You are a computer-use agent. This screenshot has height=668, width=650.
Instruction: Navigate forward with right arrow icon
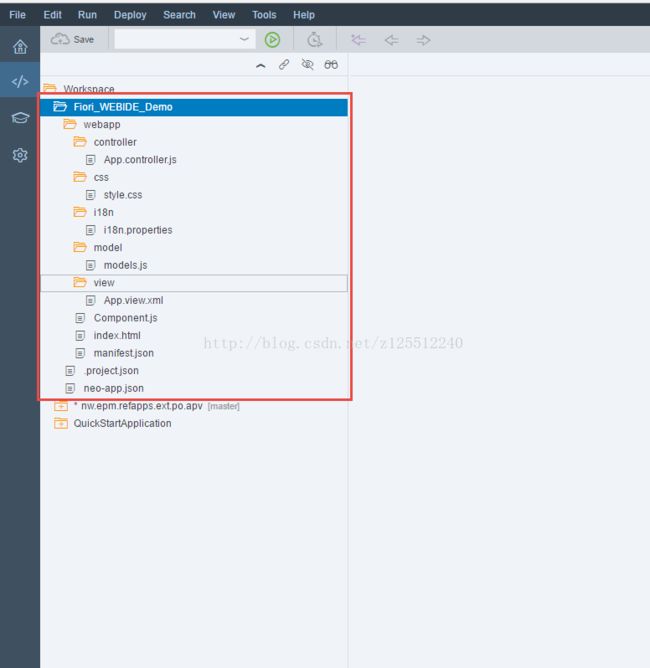(x=423, y=40)
